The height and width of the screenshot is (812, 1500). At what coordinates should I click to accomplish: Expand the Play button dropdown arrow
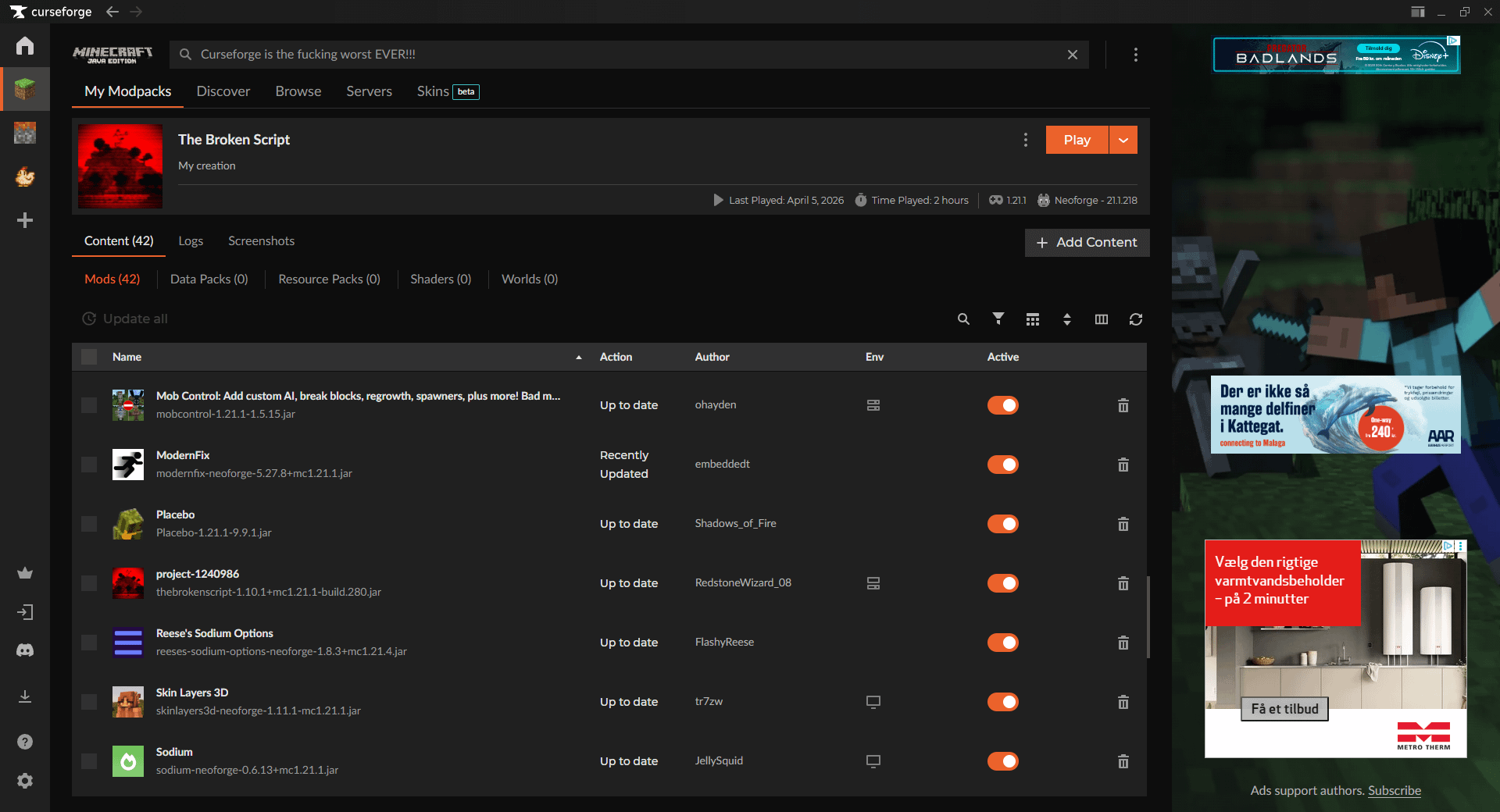tap(1123, 140)
